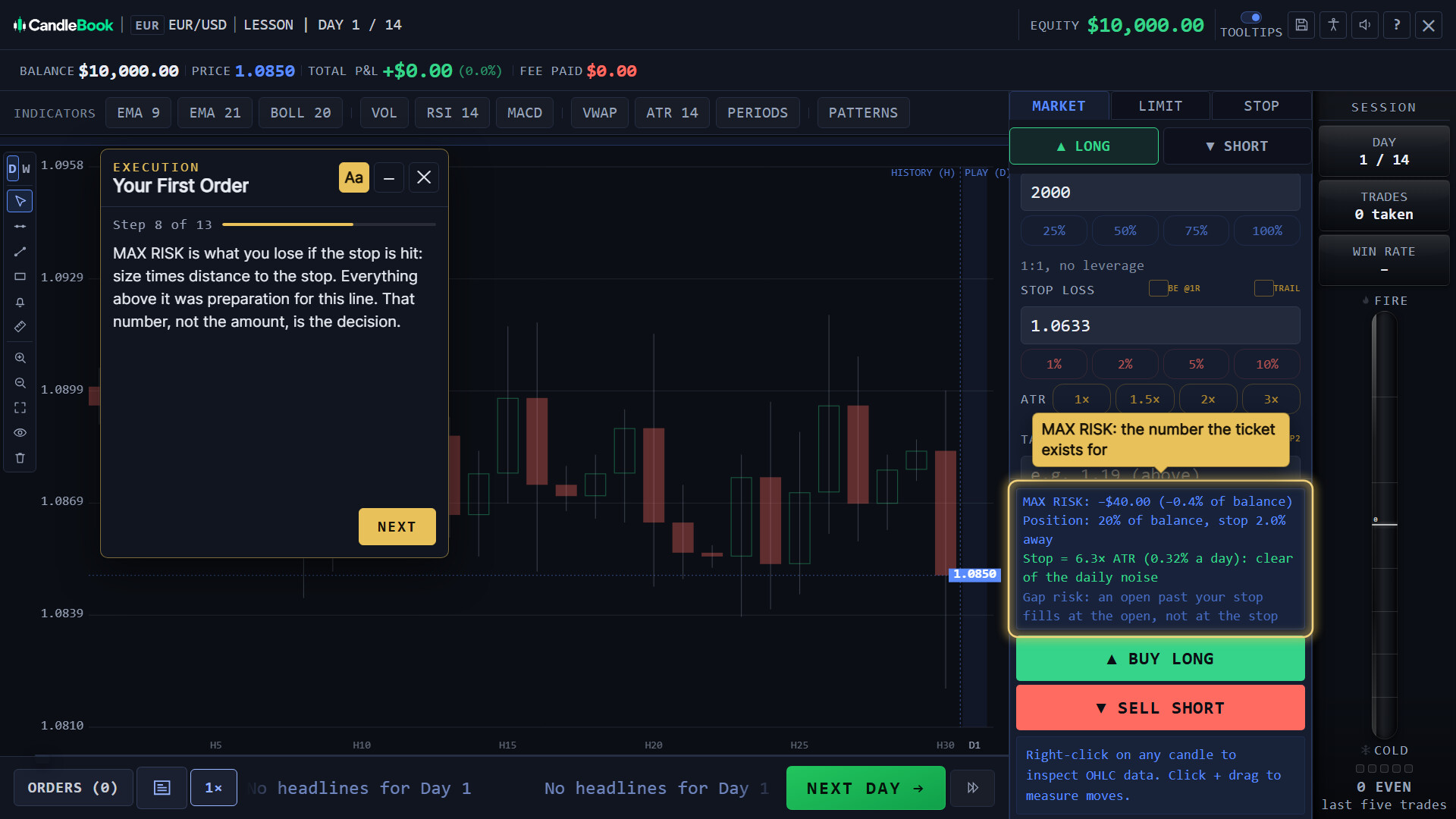The height and width of the screenshot is (819, 1456).
Task: Close the Your First Order panel
Action: (424, 177)
